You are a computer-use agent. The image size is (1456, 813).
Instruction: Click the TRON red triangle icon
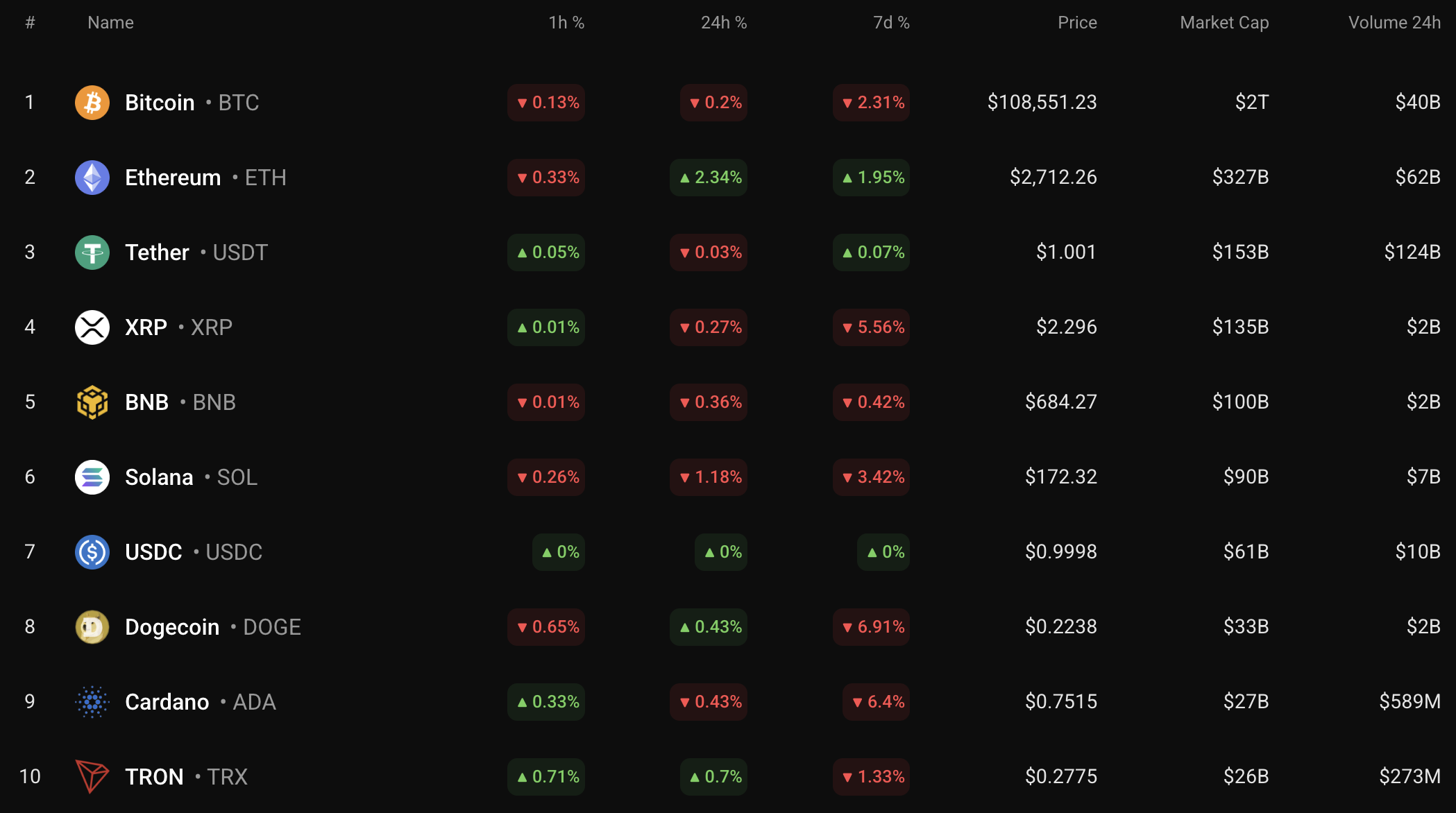pos(92,777)
